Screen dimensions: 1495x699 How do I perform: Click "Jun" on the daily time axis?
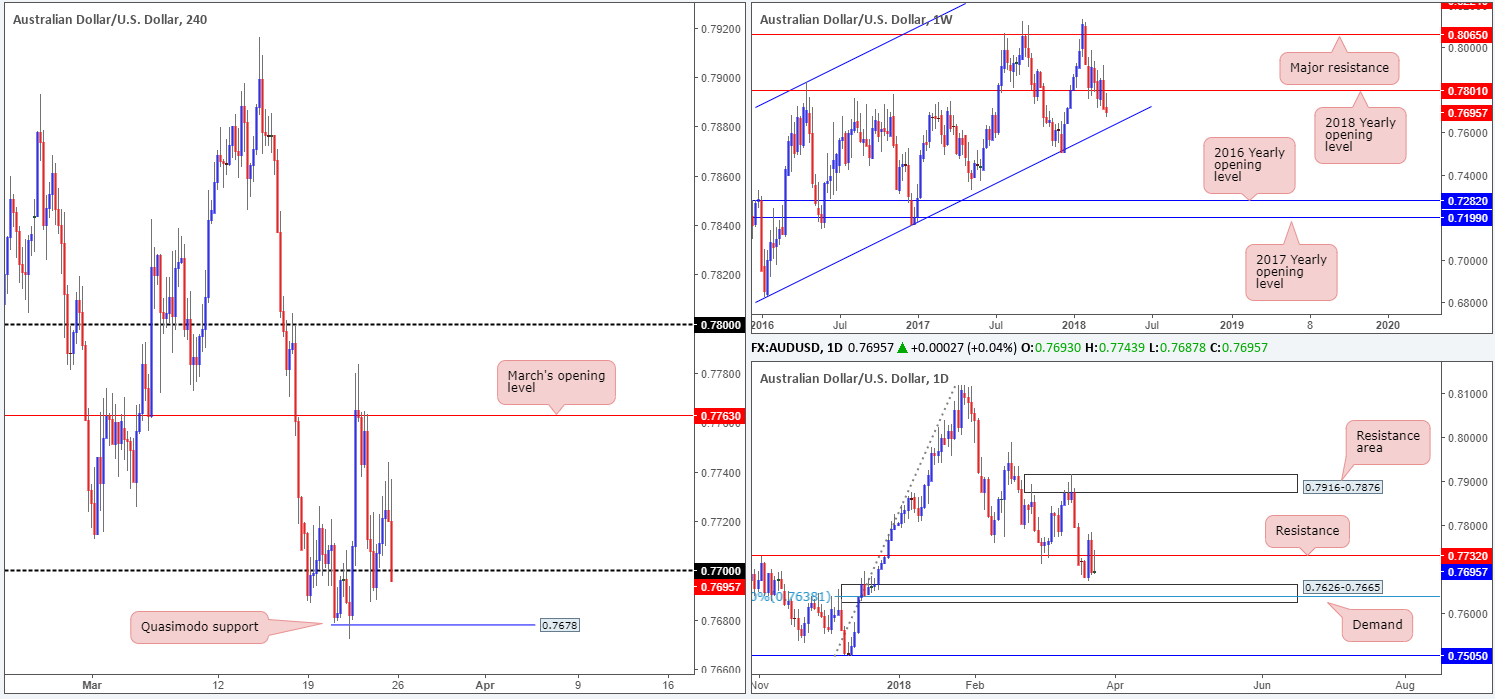(1262, 685)
